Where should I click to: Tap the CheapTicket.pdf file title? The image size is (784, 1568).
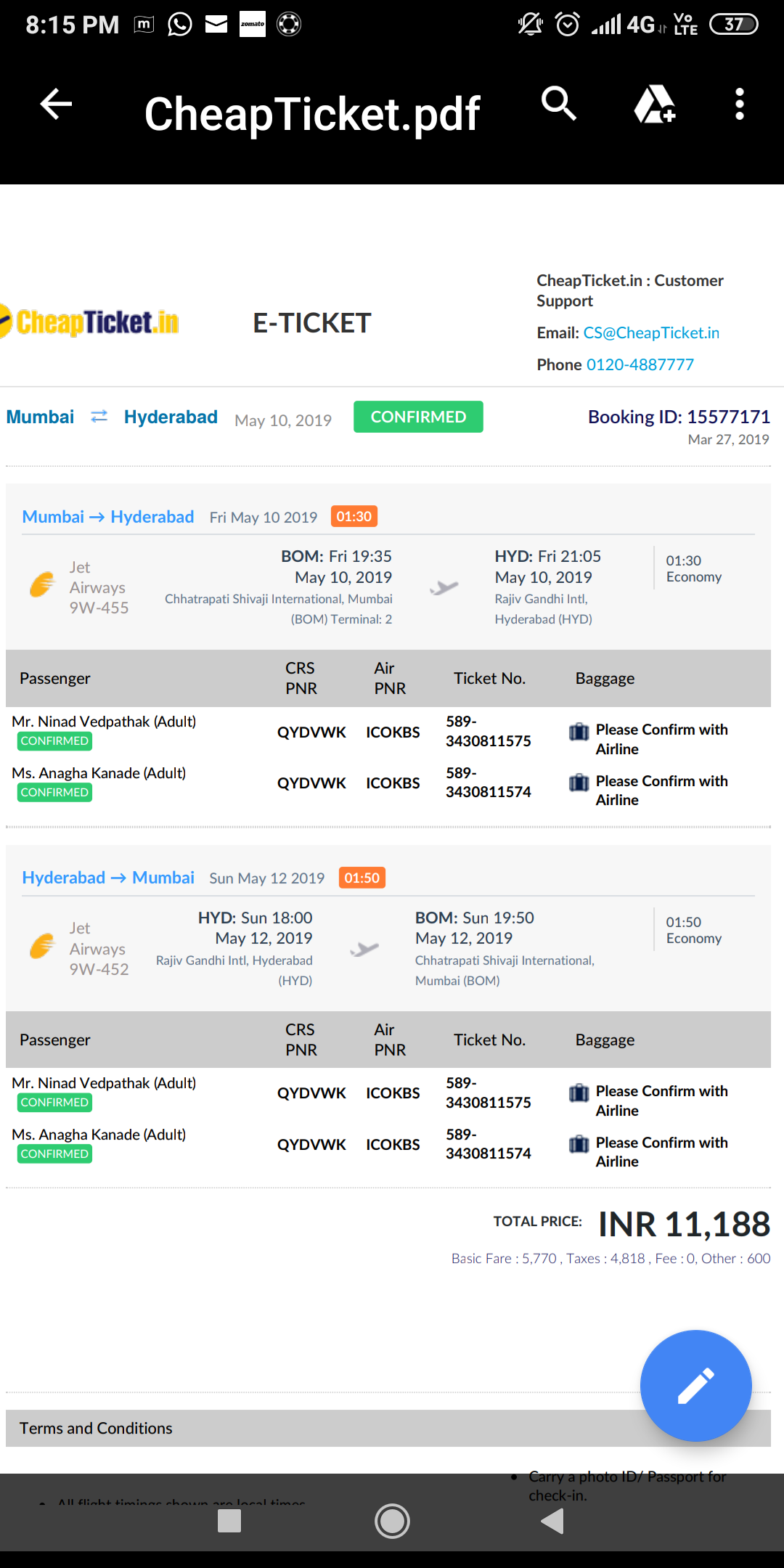[312, 114]
